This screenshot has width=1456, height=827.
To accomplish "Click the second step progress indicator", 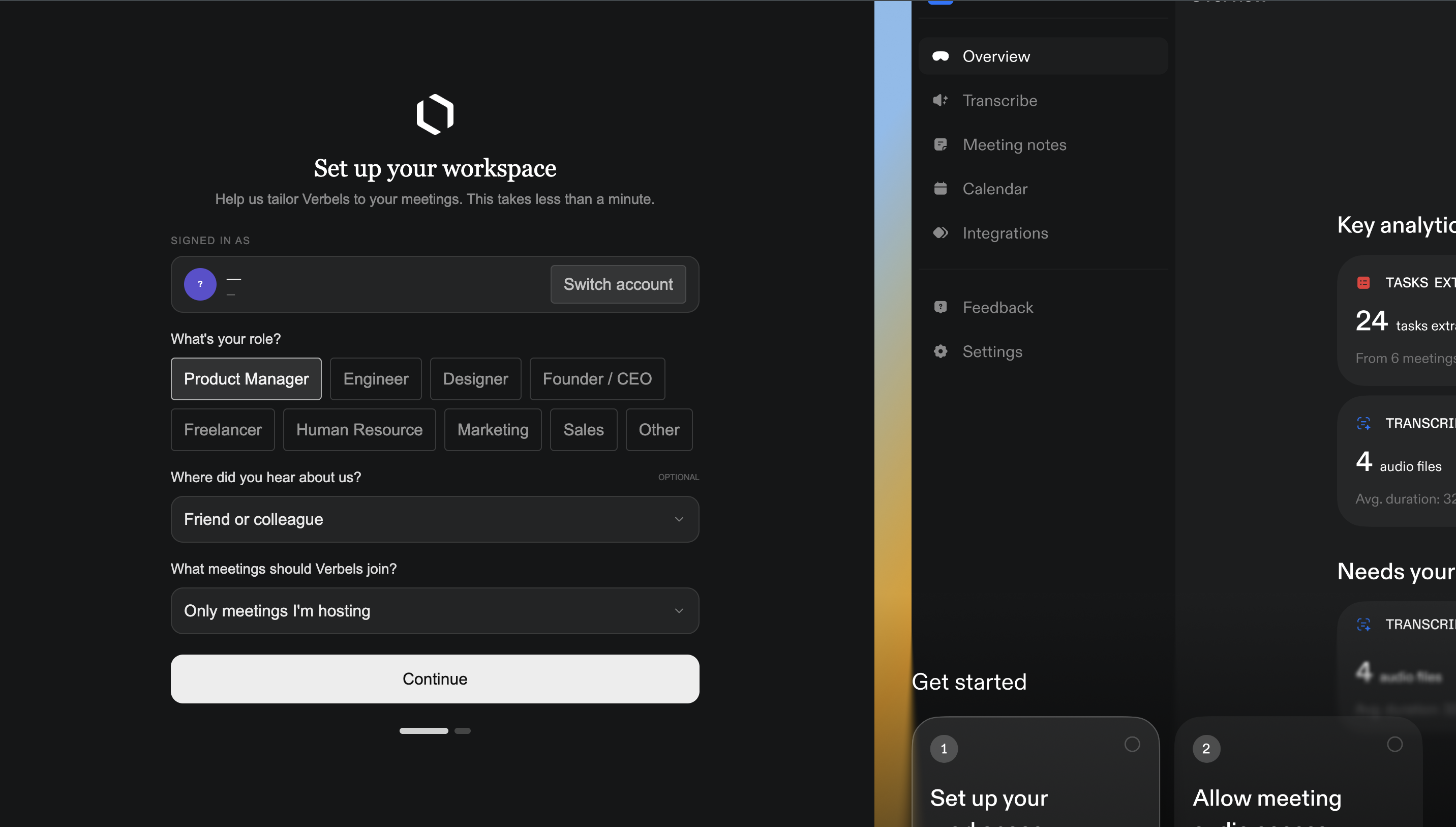I will point(463,731).
